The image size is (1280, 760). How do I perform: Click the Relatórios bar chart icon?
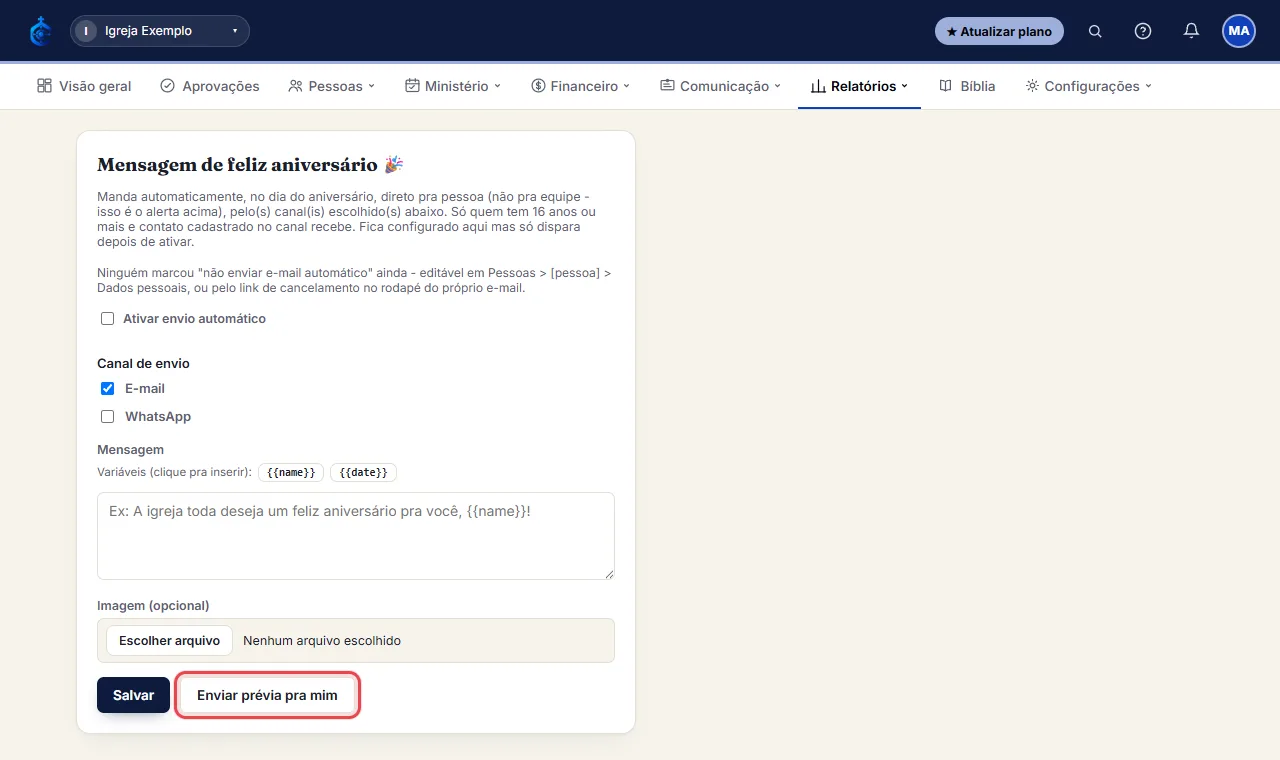coord(818,86)
